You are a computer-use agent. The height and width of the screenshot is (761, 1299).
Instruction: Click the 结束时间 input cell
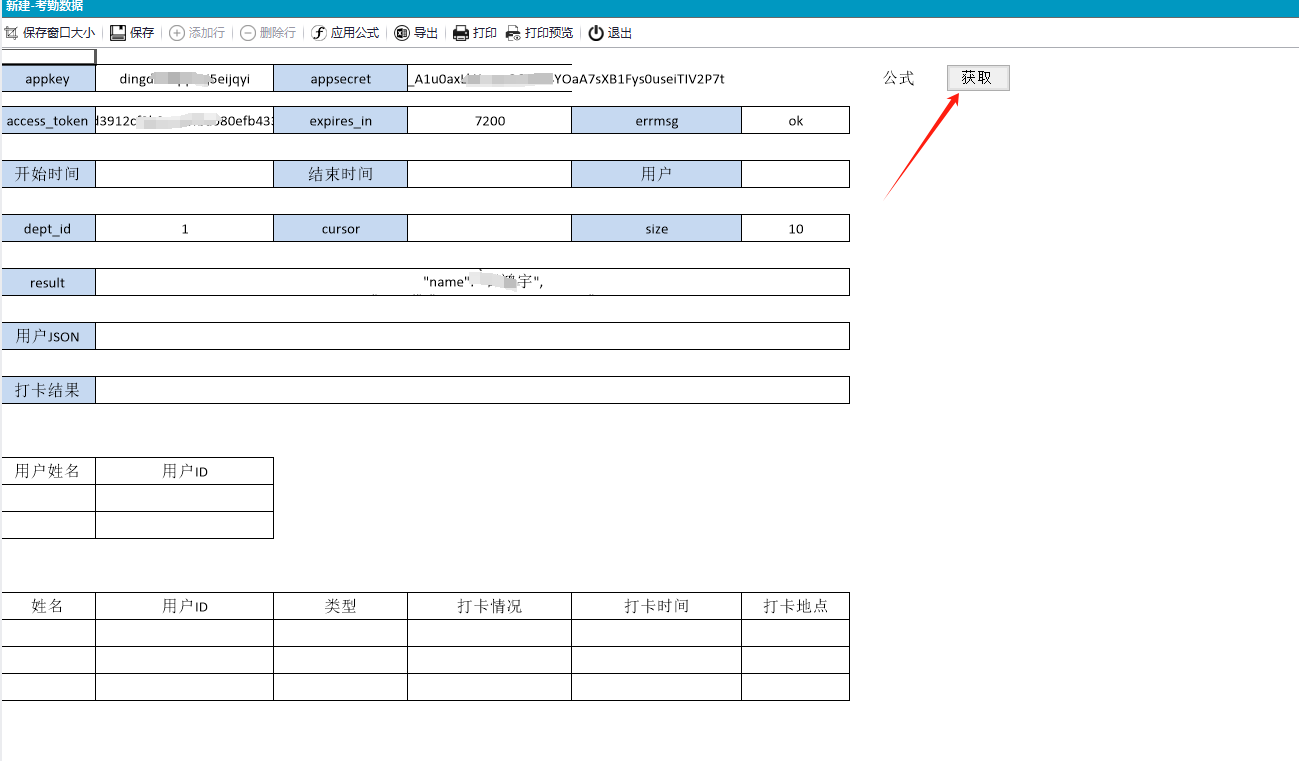coord(489,174)
